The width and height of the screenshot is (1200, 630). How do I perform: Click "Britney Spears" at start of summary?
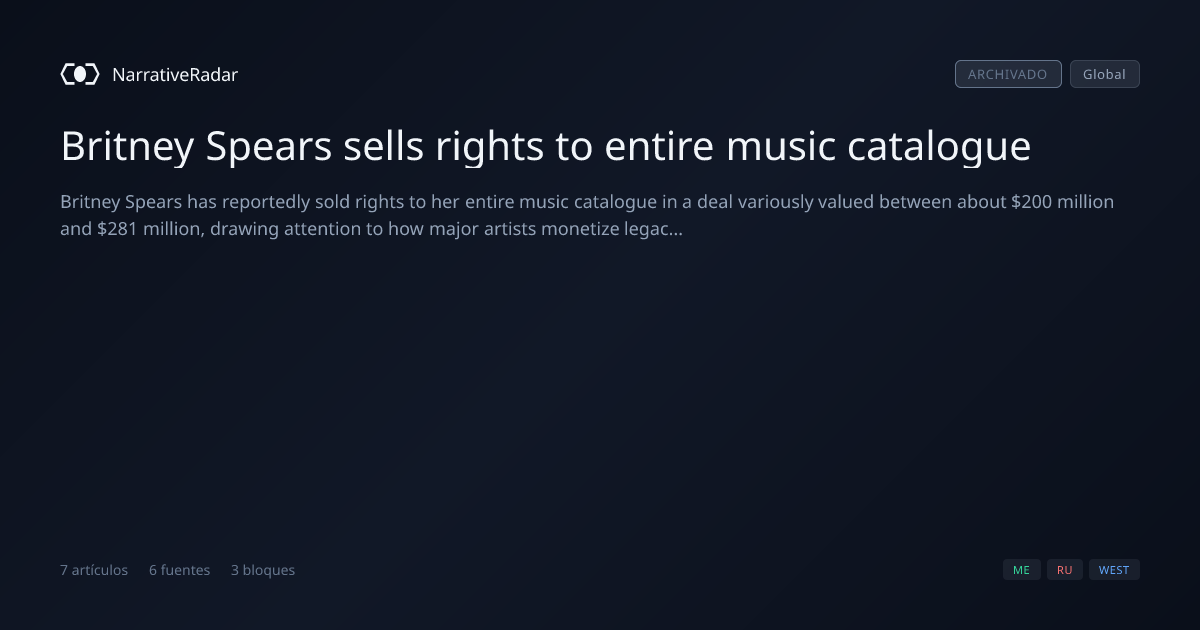click(x=121, y=202)
